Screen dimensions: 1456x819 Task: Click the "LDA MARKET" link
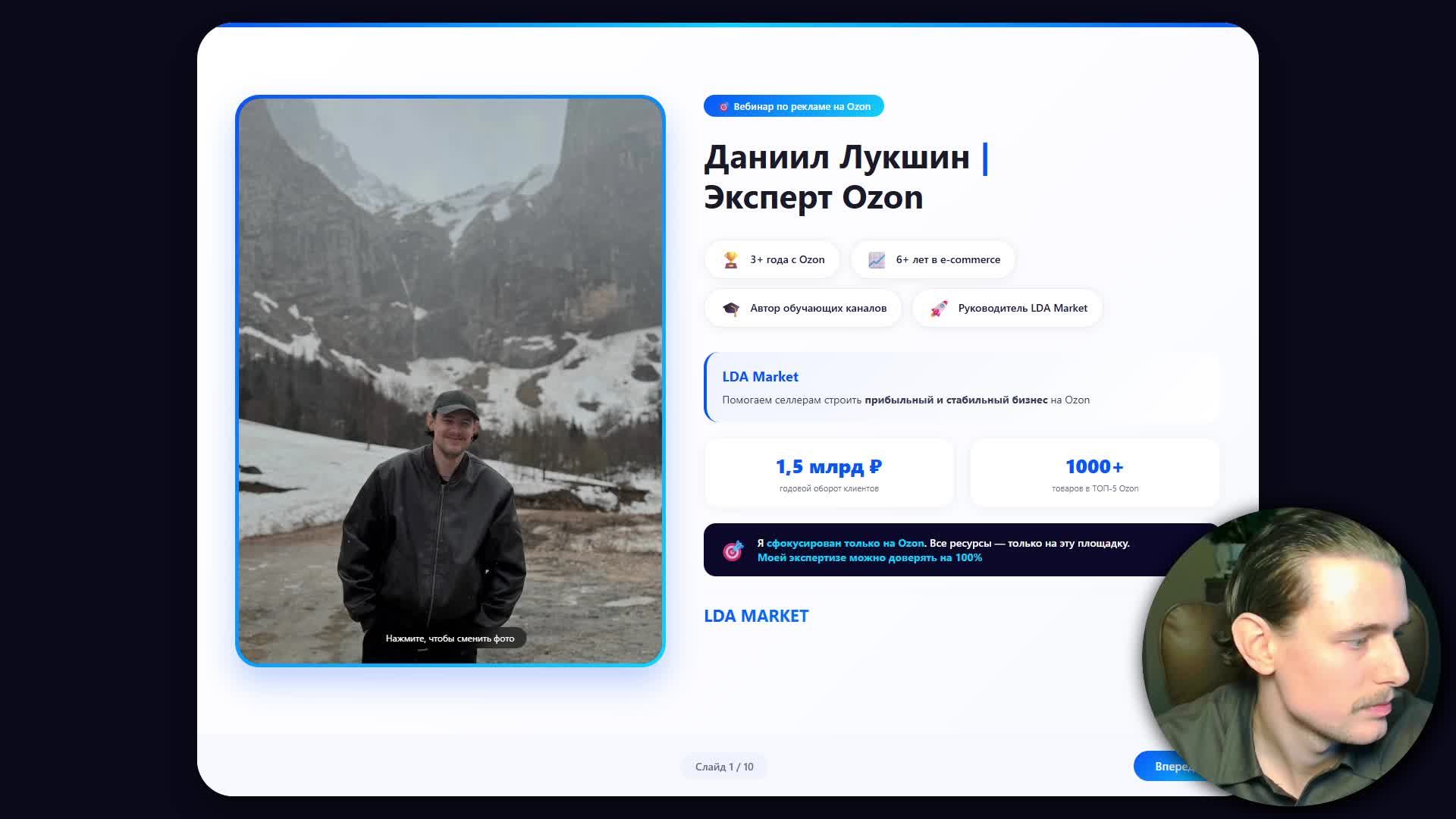click(756, 616)
